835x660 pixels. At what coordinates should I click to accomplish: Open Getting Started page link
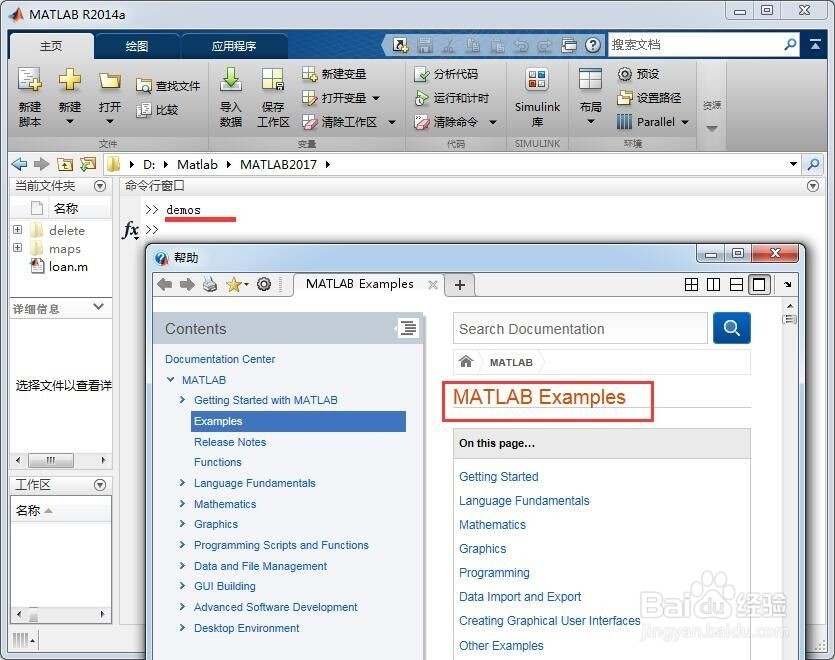click(x=498, y=477)
